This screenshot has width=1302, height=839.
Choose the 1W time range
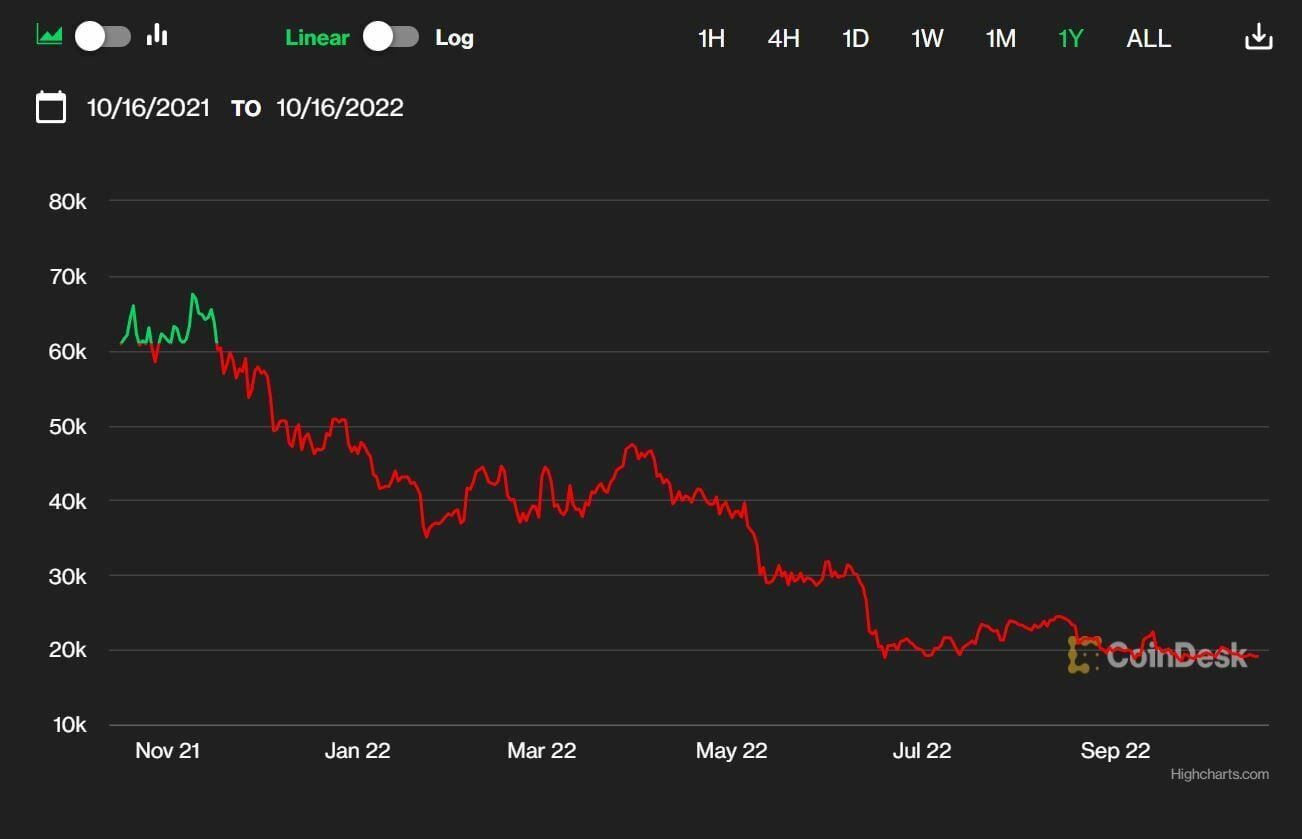[927, 39]
